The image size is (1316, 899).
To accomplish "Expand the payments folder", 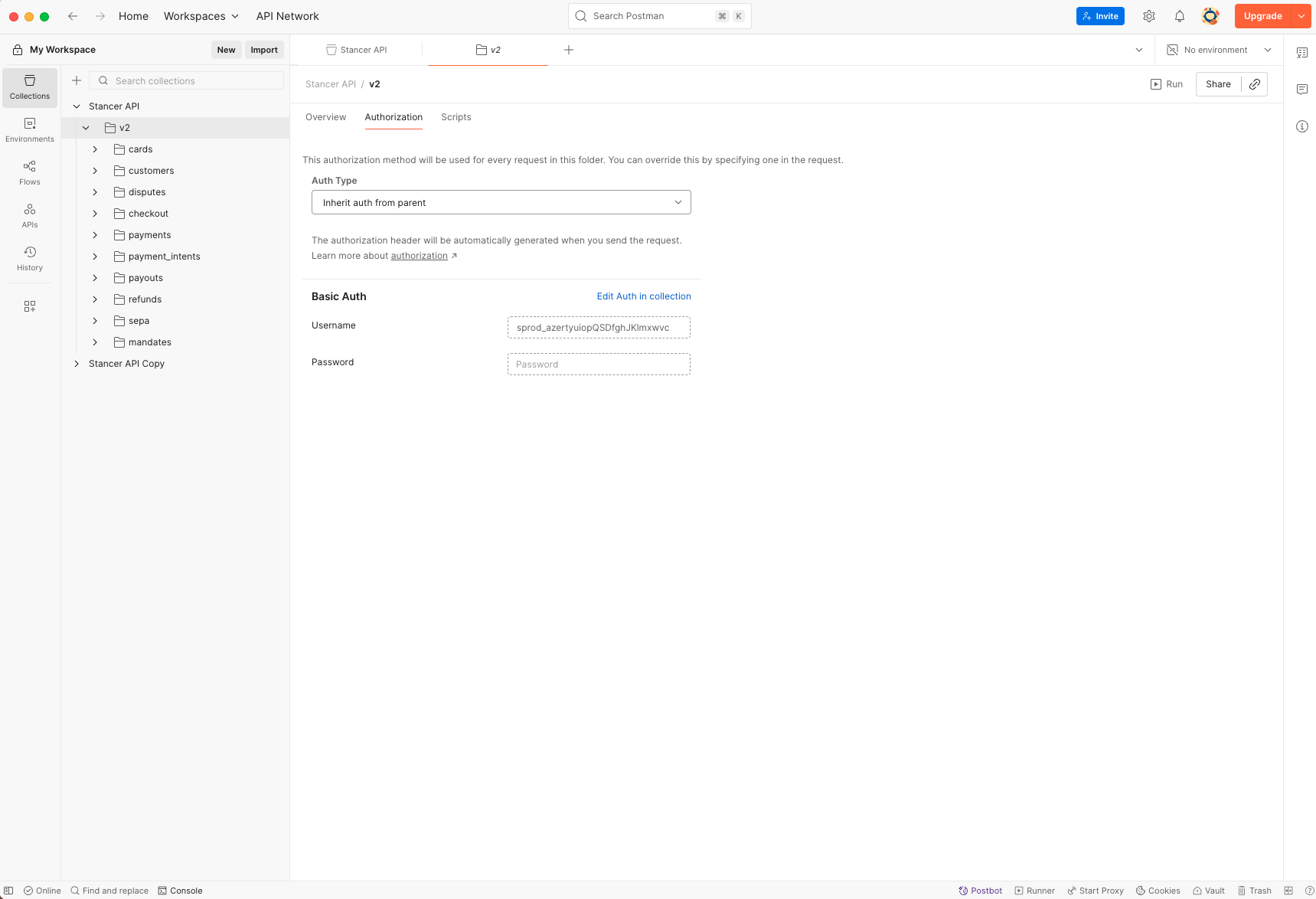I will point(95,235).
